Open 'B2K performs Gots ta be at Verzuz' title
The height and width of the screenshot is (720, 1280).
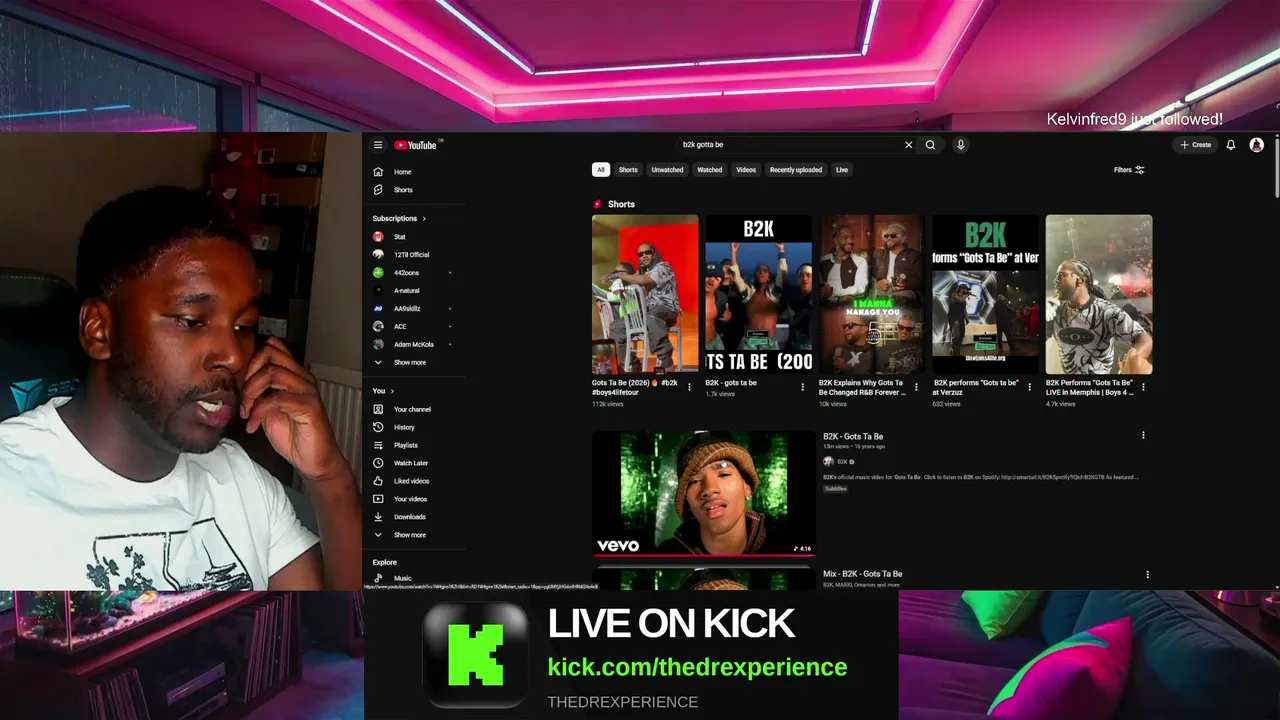[x=976, y=387]
